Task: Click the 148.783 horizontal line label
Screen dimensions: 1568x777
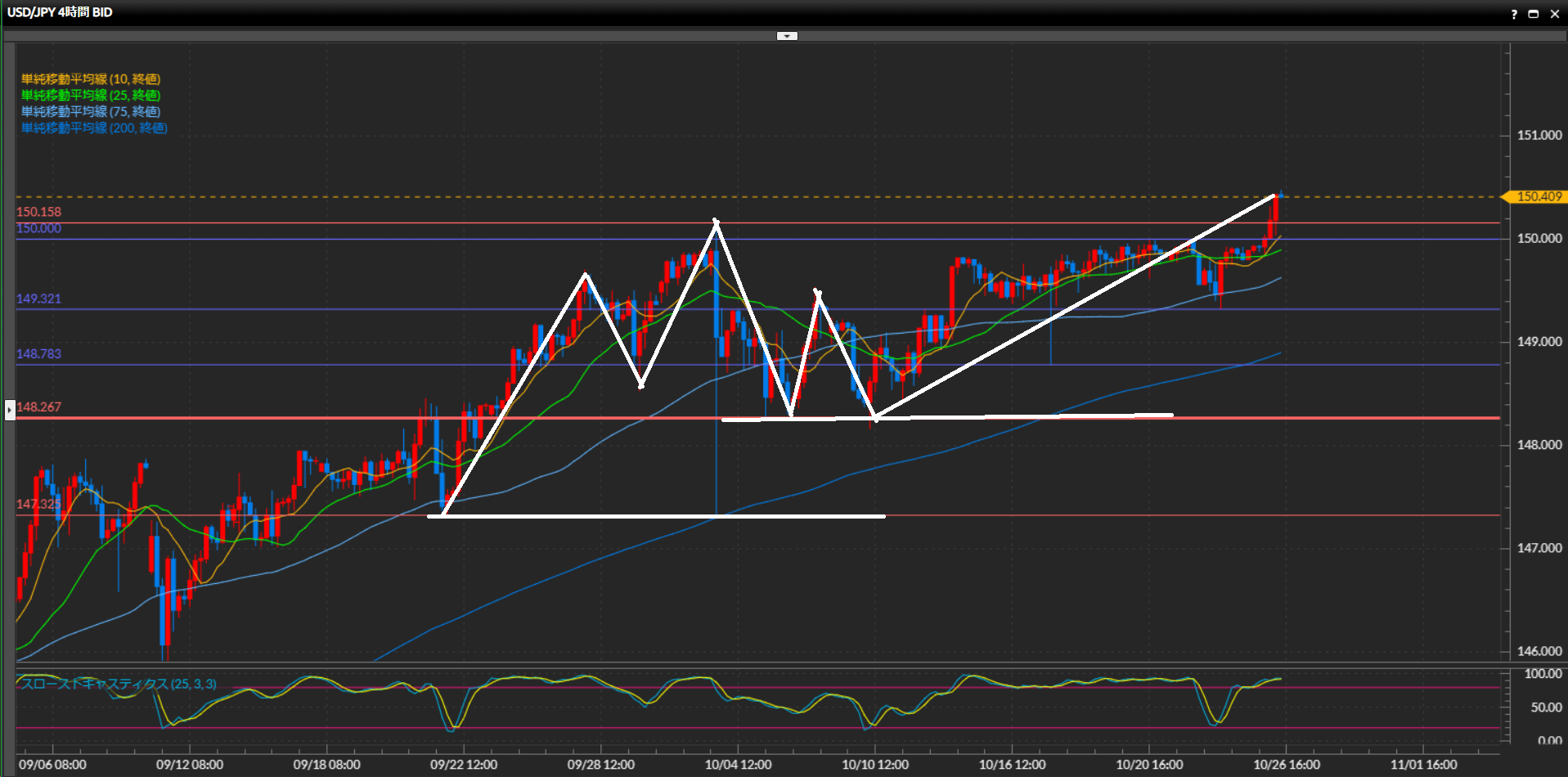Action: (38, 353)
